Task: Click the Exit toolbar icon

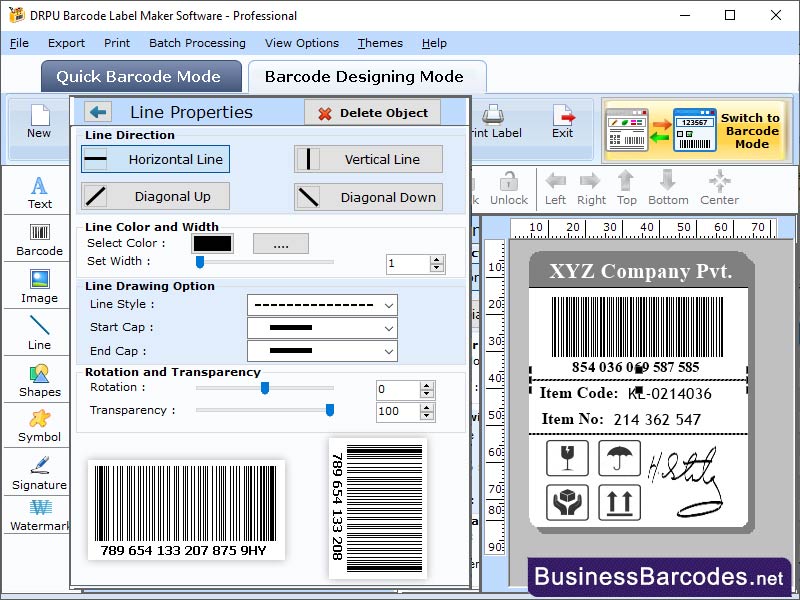Action: click(x=562, y=121)
